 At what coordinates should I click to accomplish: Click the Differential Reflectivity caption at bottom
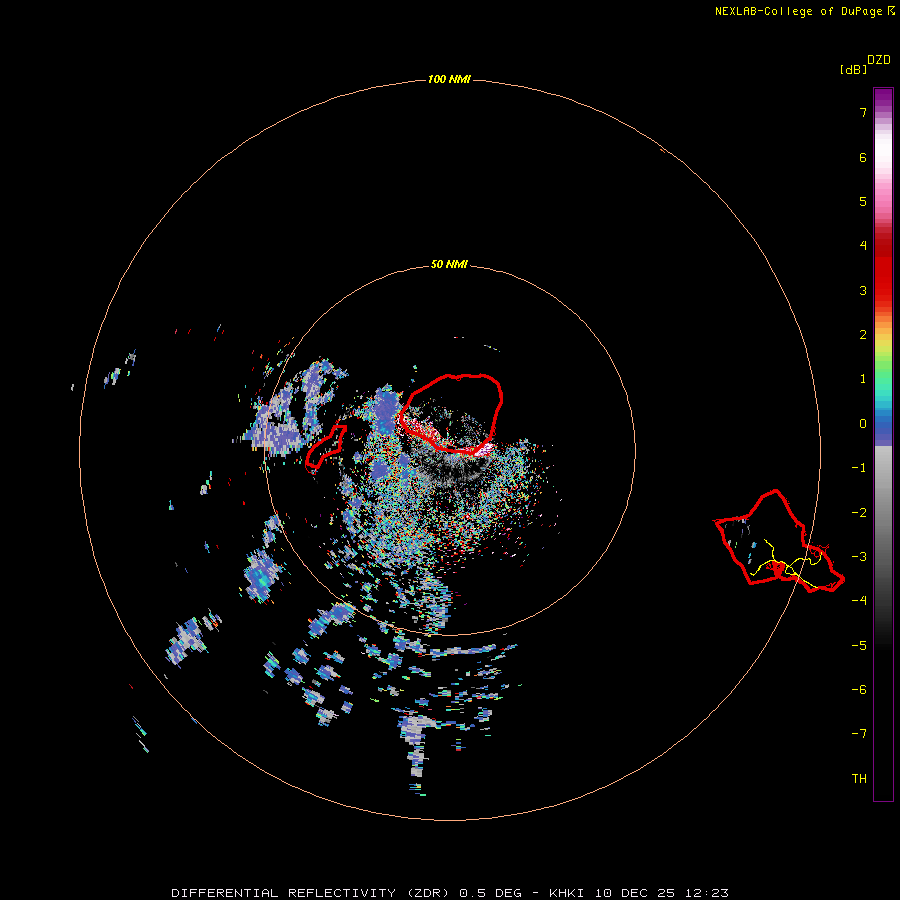tap(449, 893)
